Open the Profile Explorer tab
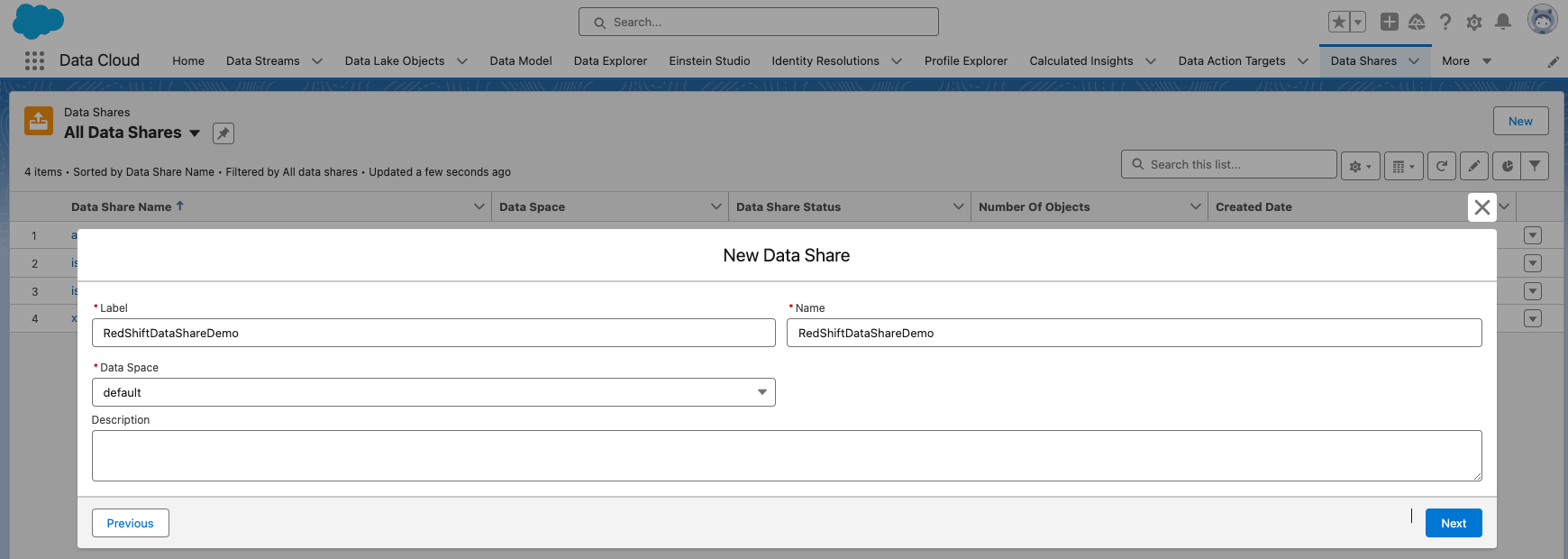This screenshot has height=559, width=1568. point(966,61)
